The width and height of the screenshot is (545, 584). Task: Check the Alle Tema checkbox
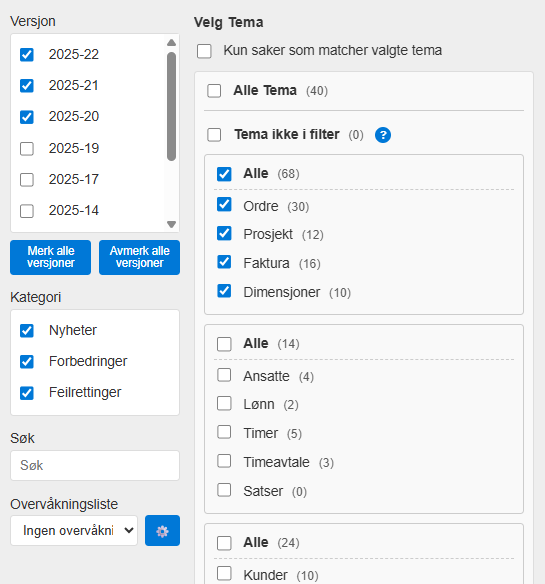coord(214,91)
